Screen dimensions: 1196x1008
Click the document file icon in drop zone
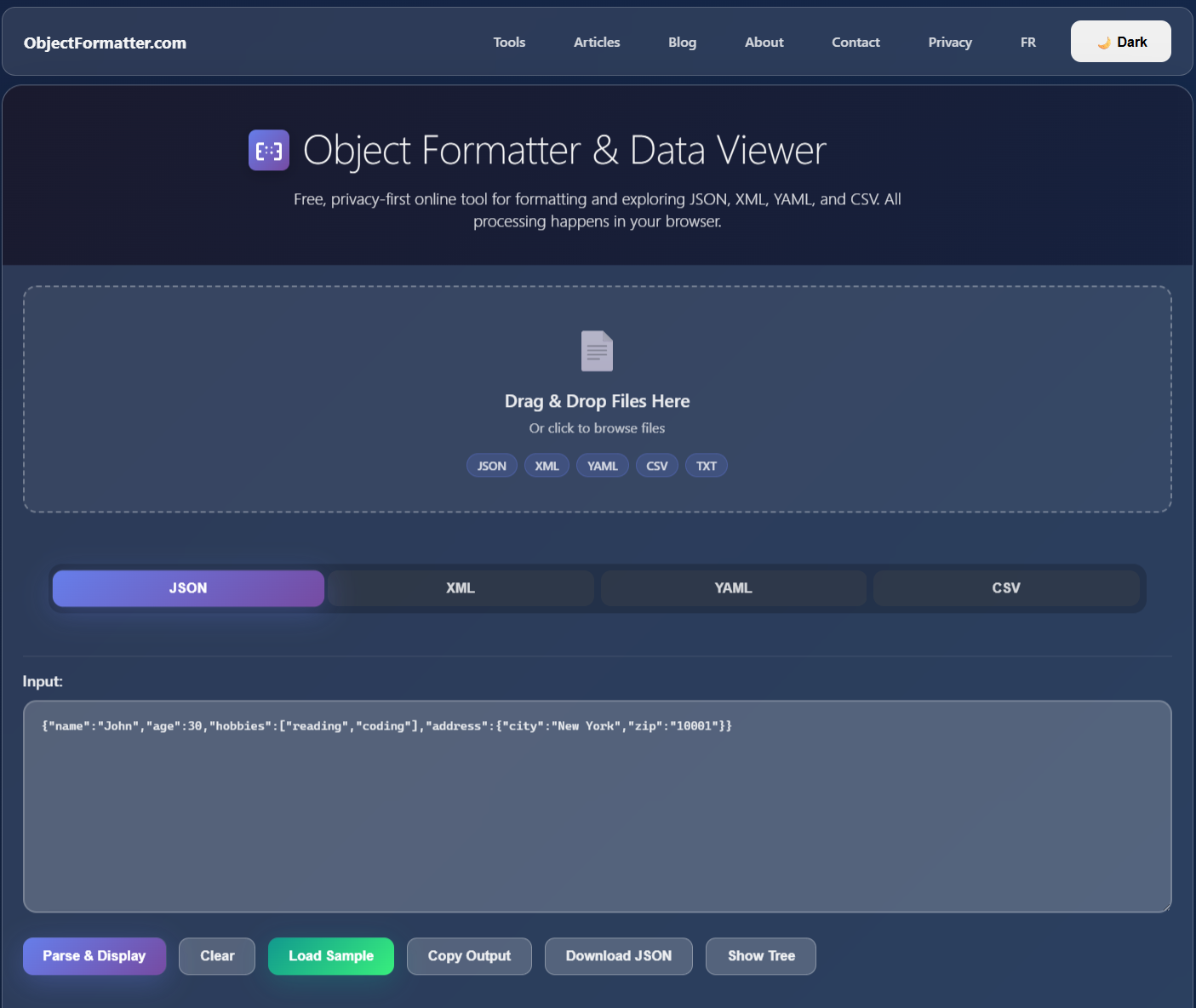[x=597, y=351]
